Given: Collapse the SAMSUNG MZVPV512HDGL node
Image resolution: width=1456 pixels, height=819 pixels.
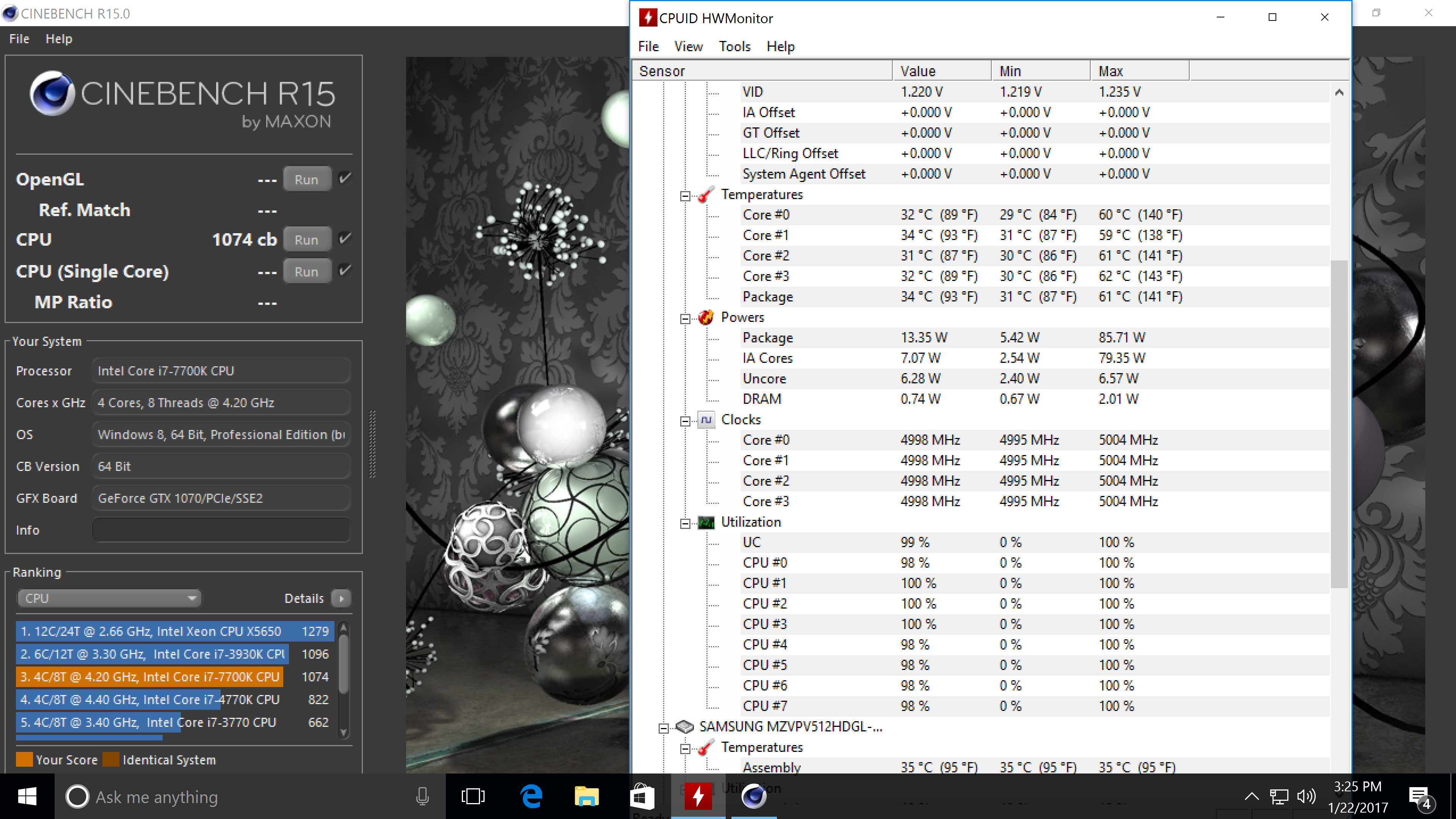Looking at the screenshot, I should click(x=664, y=728).
